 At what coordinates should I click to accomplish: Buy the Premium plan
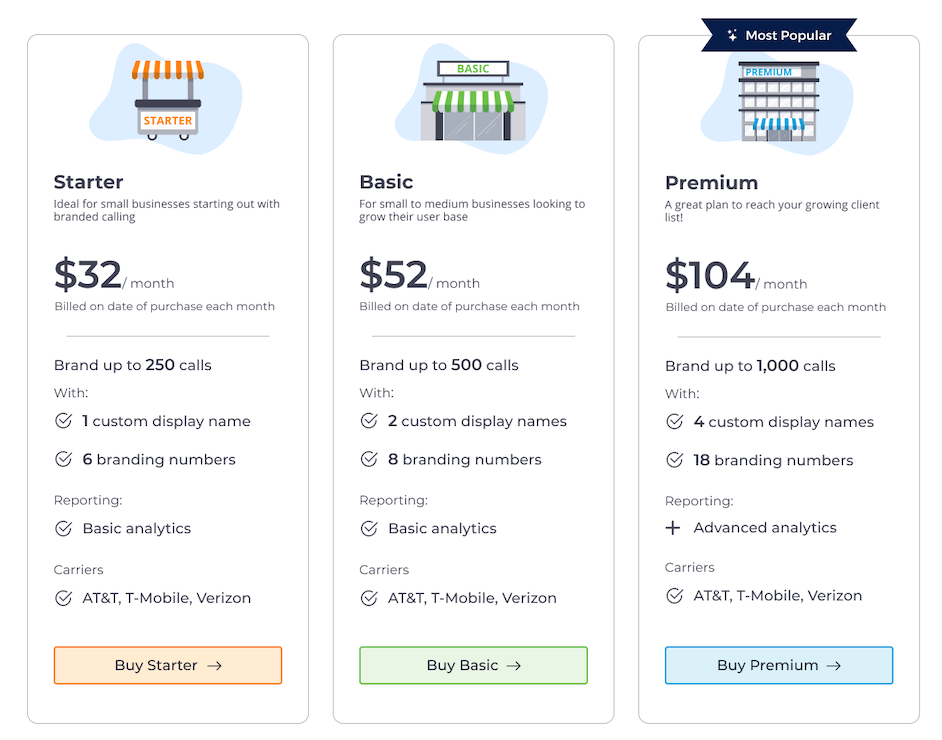779,665
